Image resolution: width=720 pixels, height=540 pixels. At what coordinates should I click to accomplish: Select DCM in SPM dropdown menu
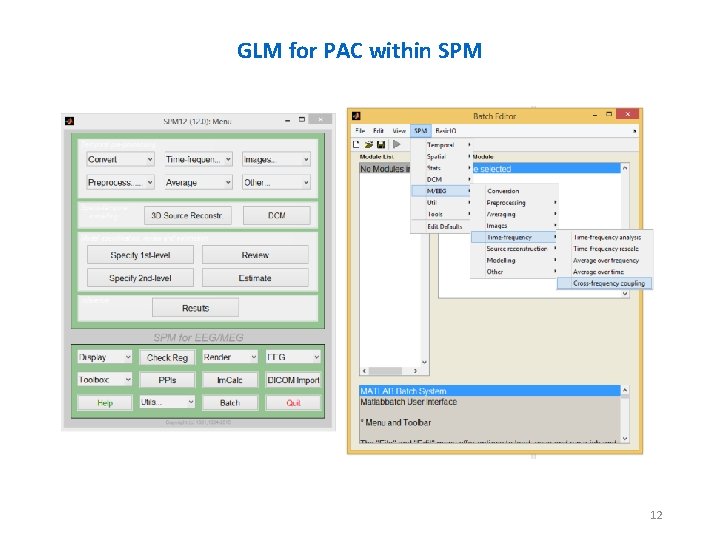(x=442, y=180)
